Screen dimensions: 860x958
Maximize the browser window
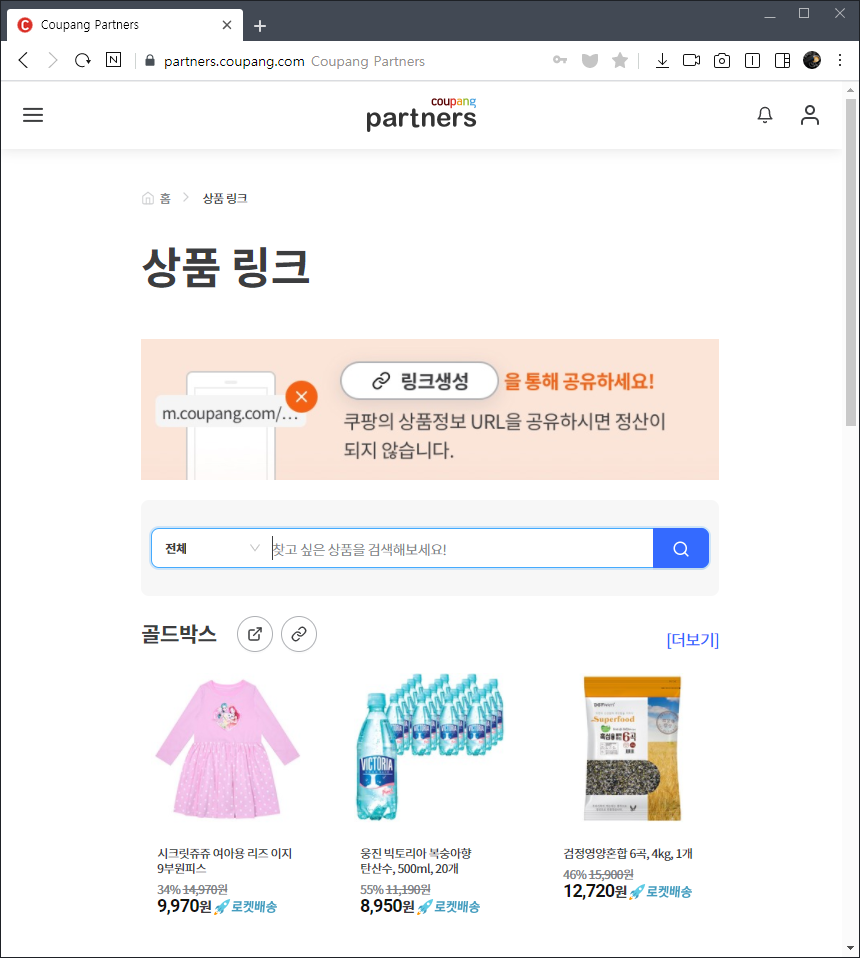pyautogui.click(x=804, y=13)
